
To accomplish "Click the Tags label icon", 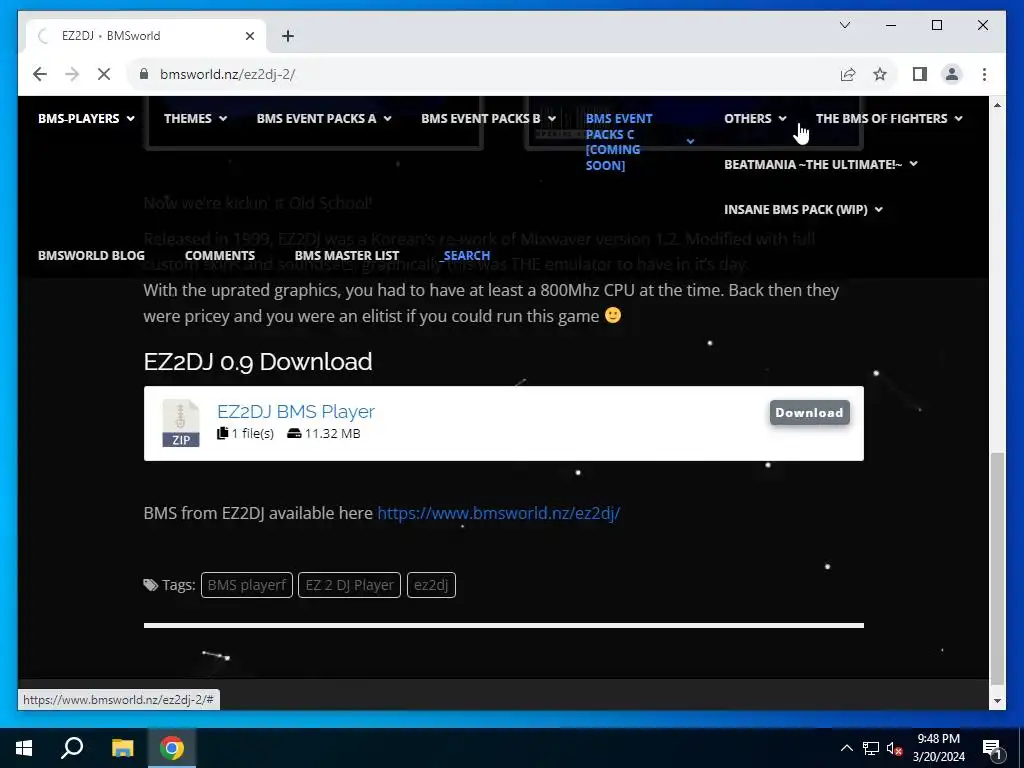I will coord(150,585).
